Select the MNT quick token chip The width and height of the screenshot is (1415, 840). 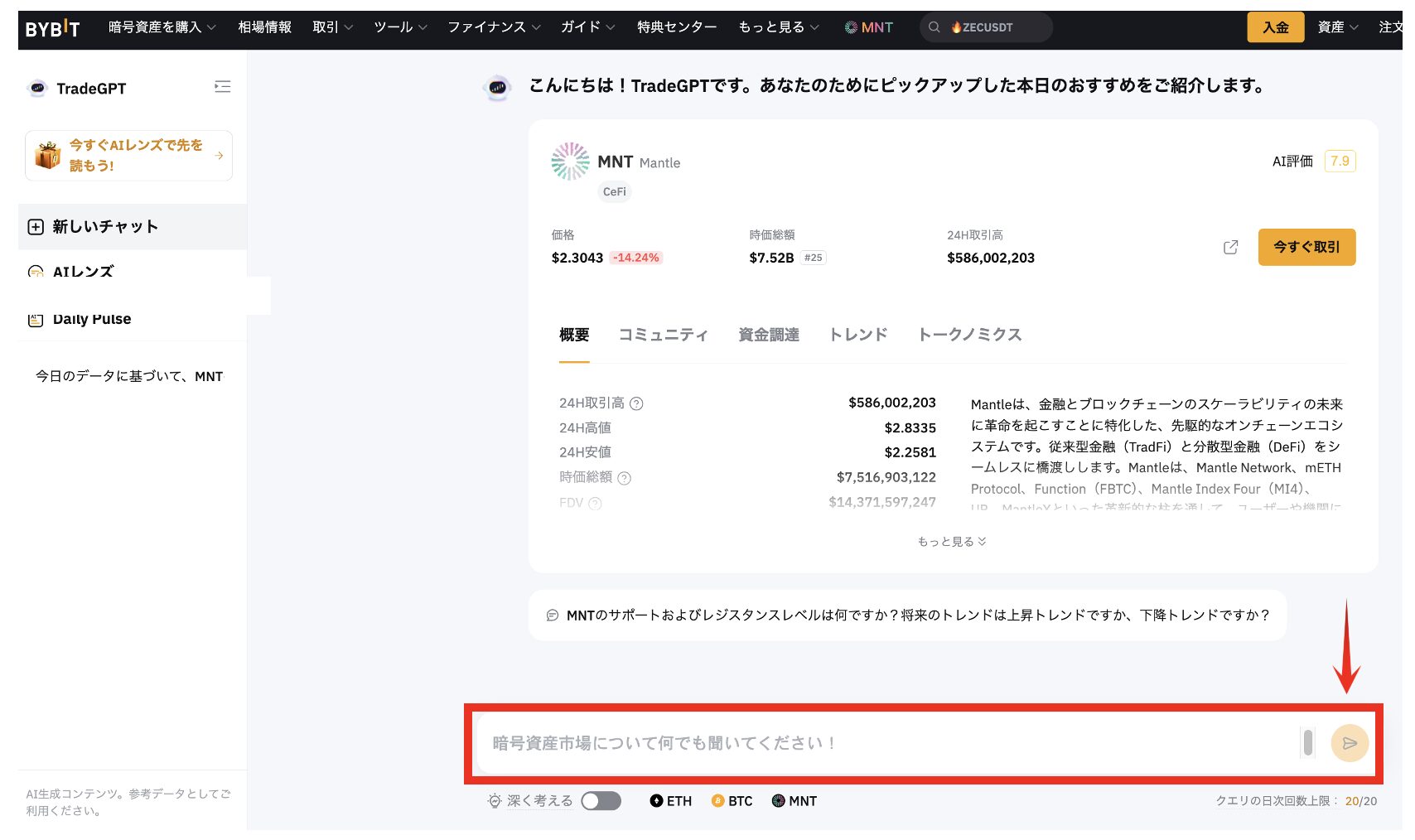tap(794, 801)
